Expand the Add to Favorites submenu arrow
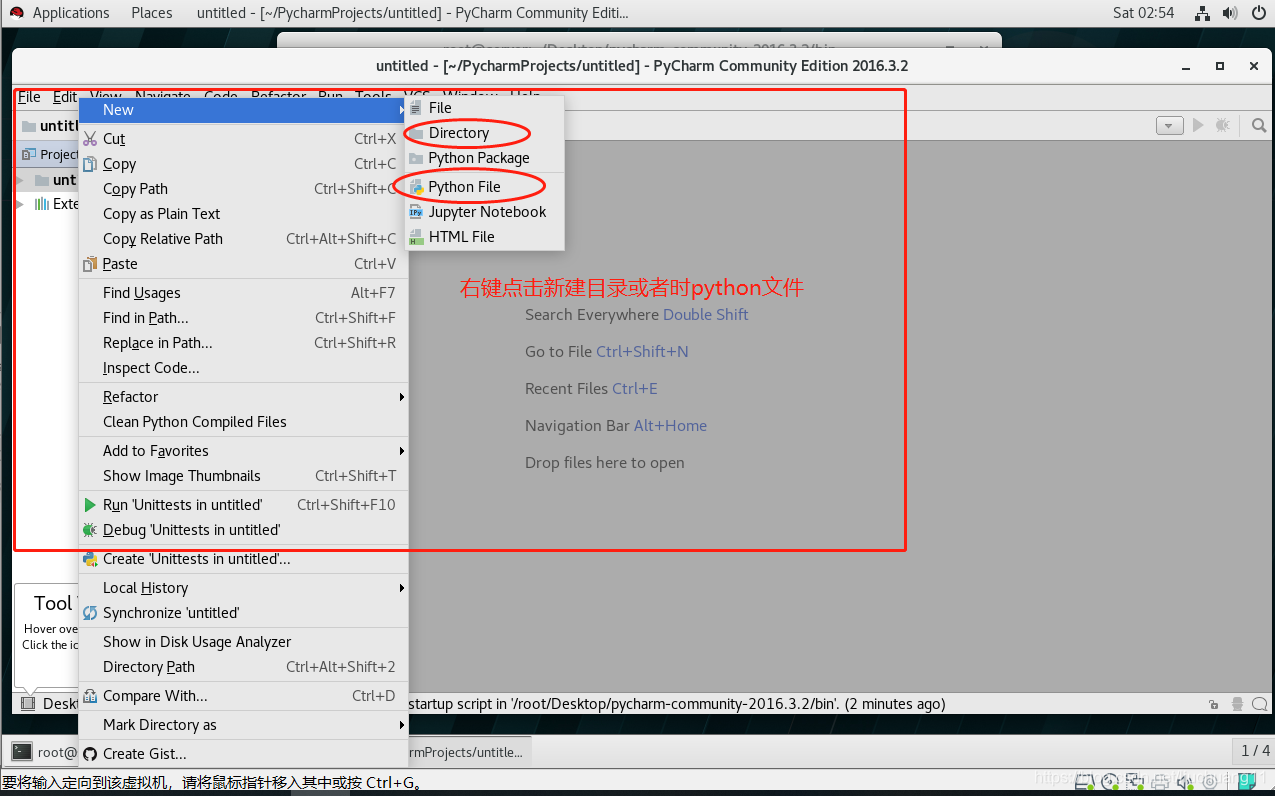 [x=402, y=451]
